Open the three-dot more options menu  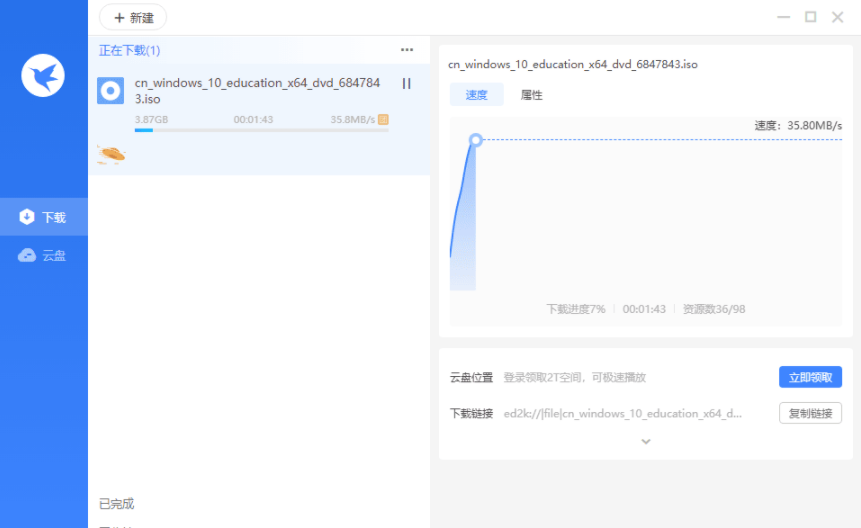pos(406,50)
